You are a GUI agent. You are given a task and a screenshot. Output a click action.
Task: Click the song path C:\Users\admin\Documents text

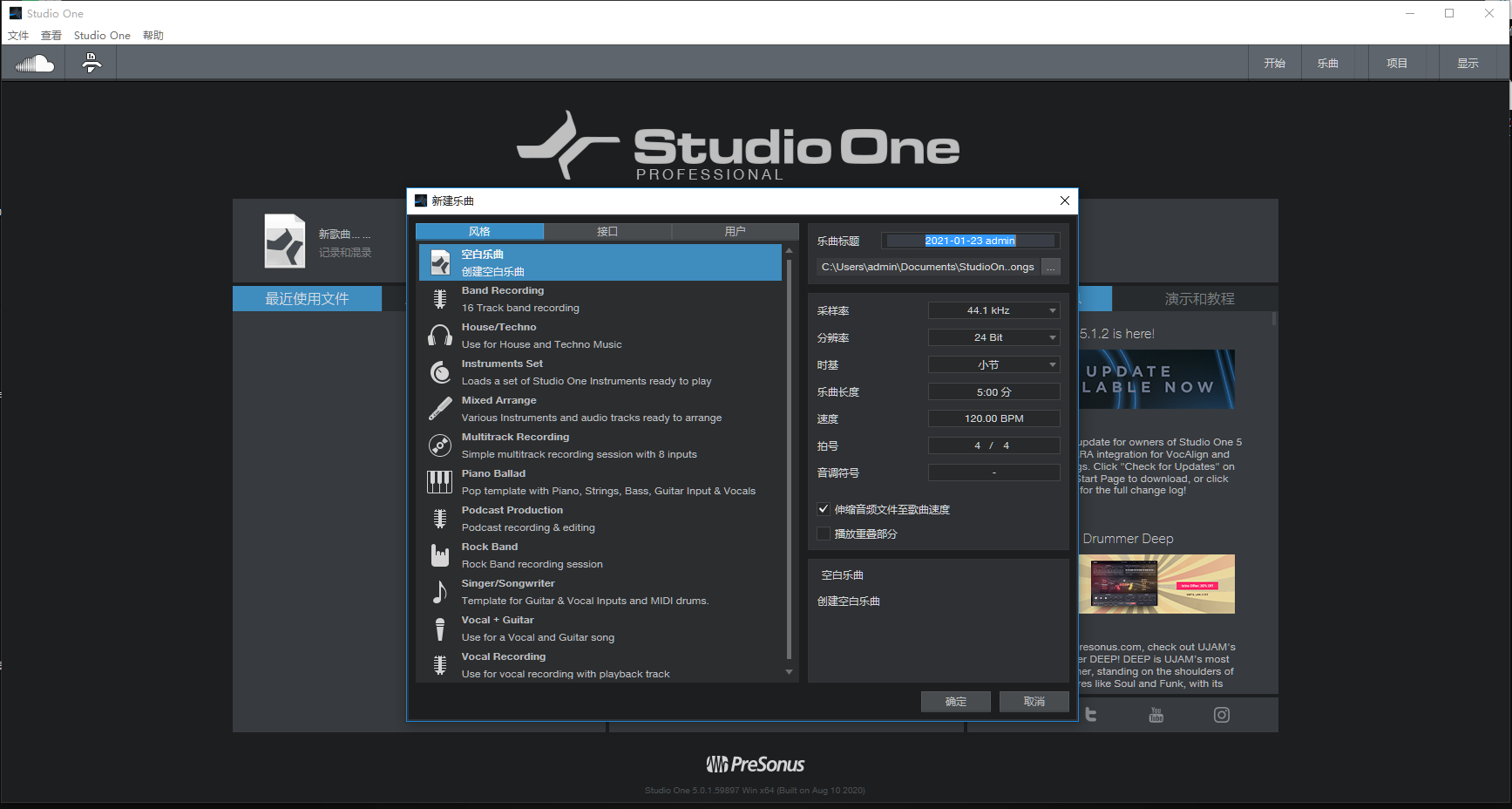click(927, 267)
